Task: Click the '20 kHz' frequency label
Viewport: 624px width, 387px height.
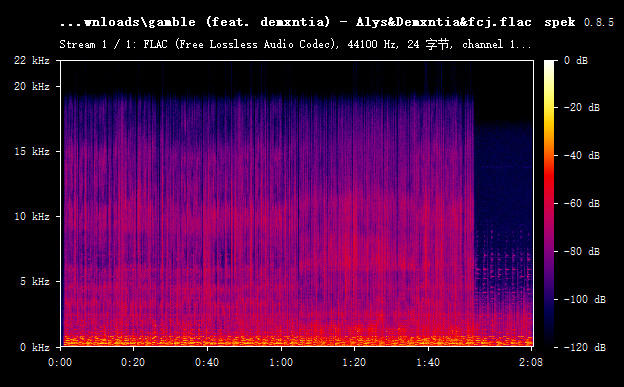Action: tap(32, 86)
